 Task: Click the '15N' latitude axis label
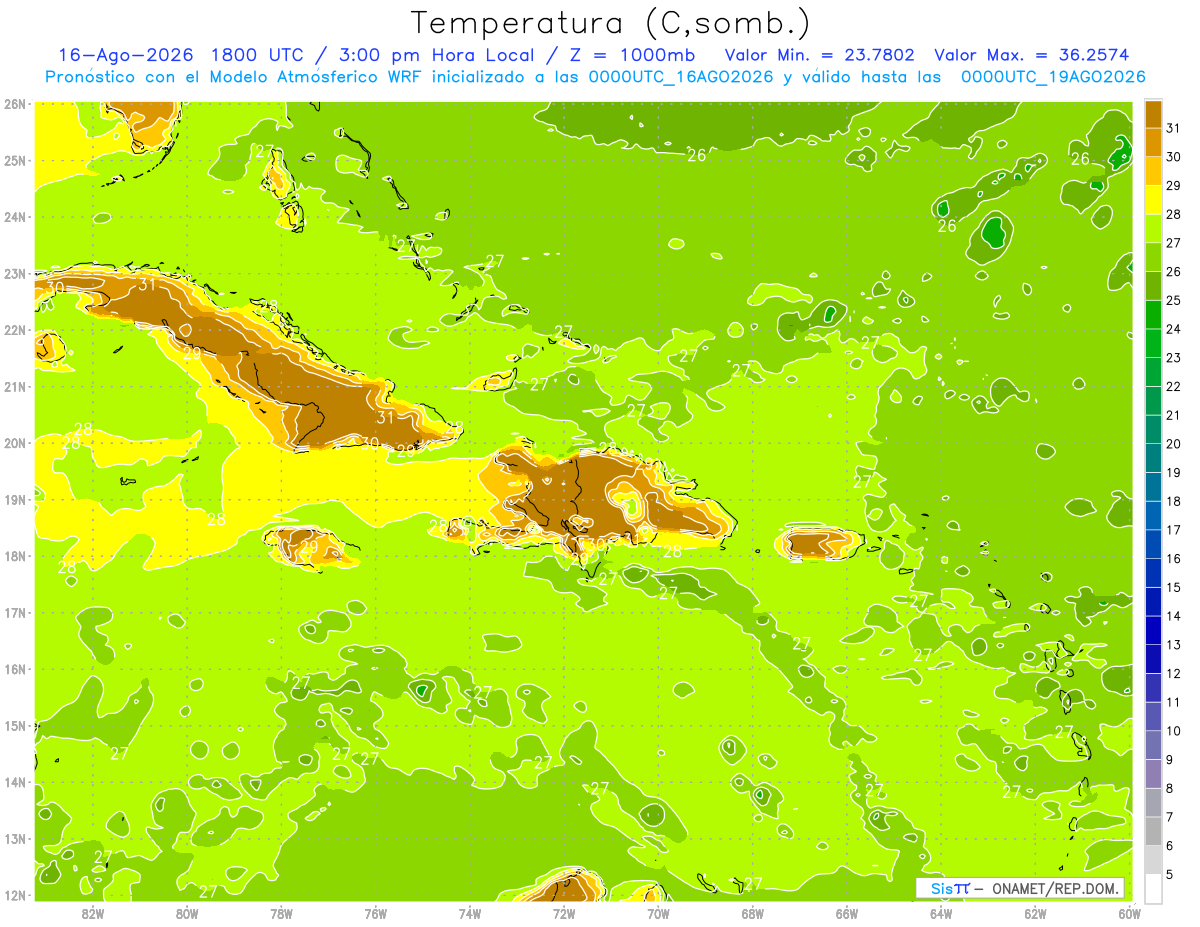(x=15, y=725)
